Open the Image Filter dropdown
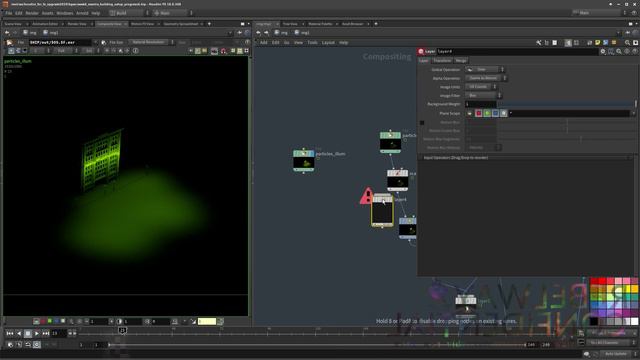The width and height of the screenshot is (640, 360). (483, 95)
